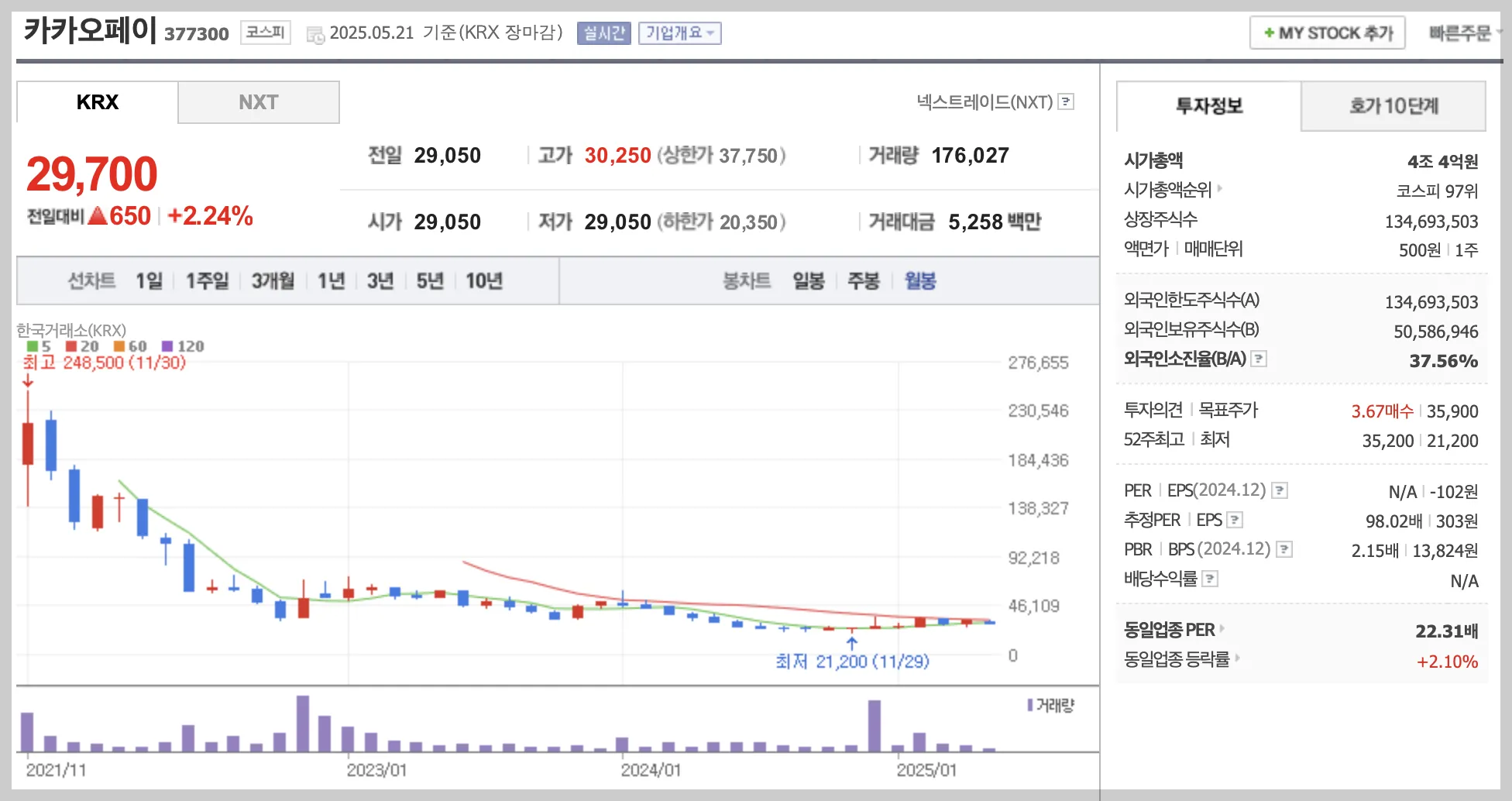Image resolution: width=1512 pixels, height=801 pixels.
Task: Expand the 기업개요 dropdown
Action: 680,33
